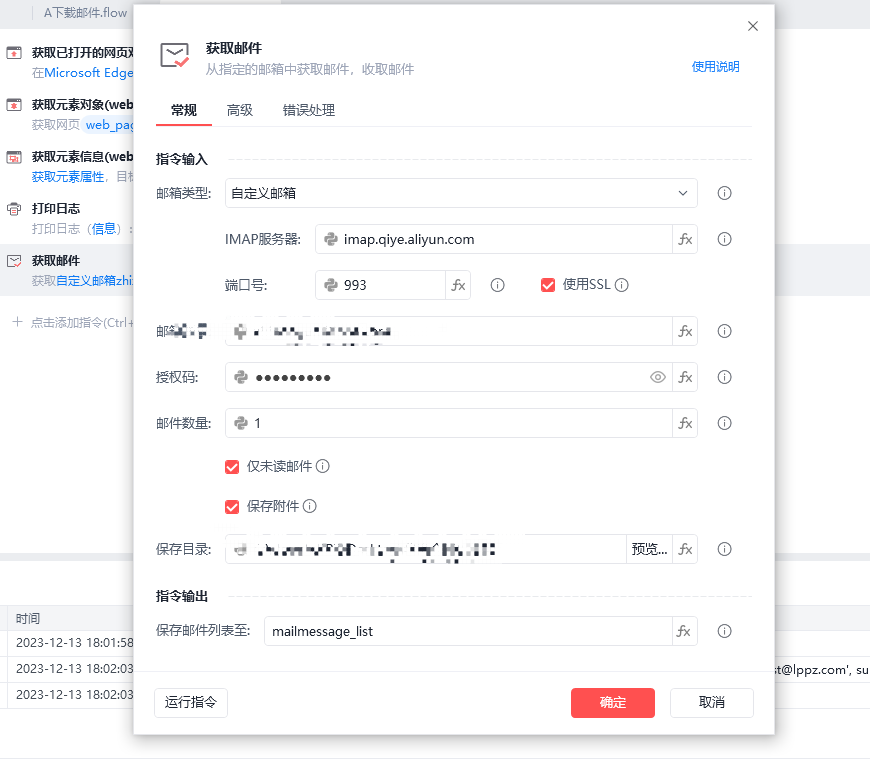This screenshot has width=870, height=759.
Task: Click the fx icon beside IMAP服务器 field
Action: [685, 239]
